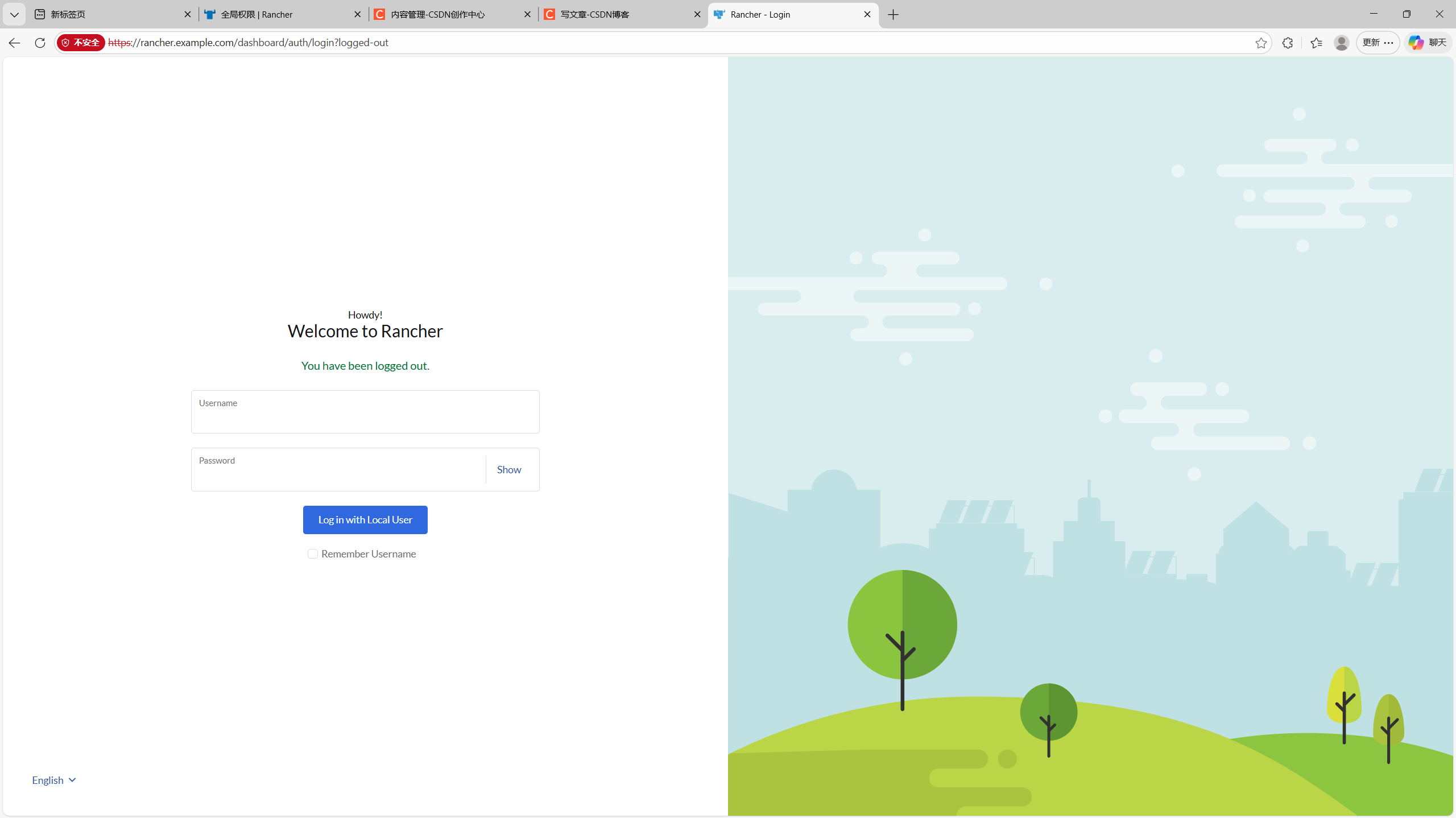Open the browser profile avatar
Viewport: 1456px width, 818px height.
click(x=1342, y=43)
